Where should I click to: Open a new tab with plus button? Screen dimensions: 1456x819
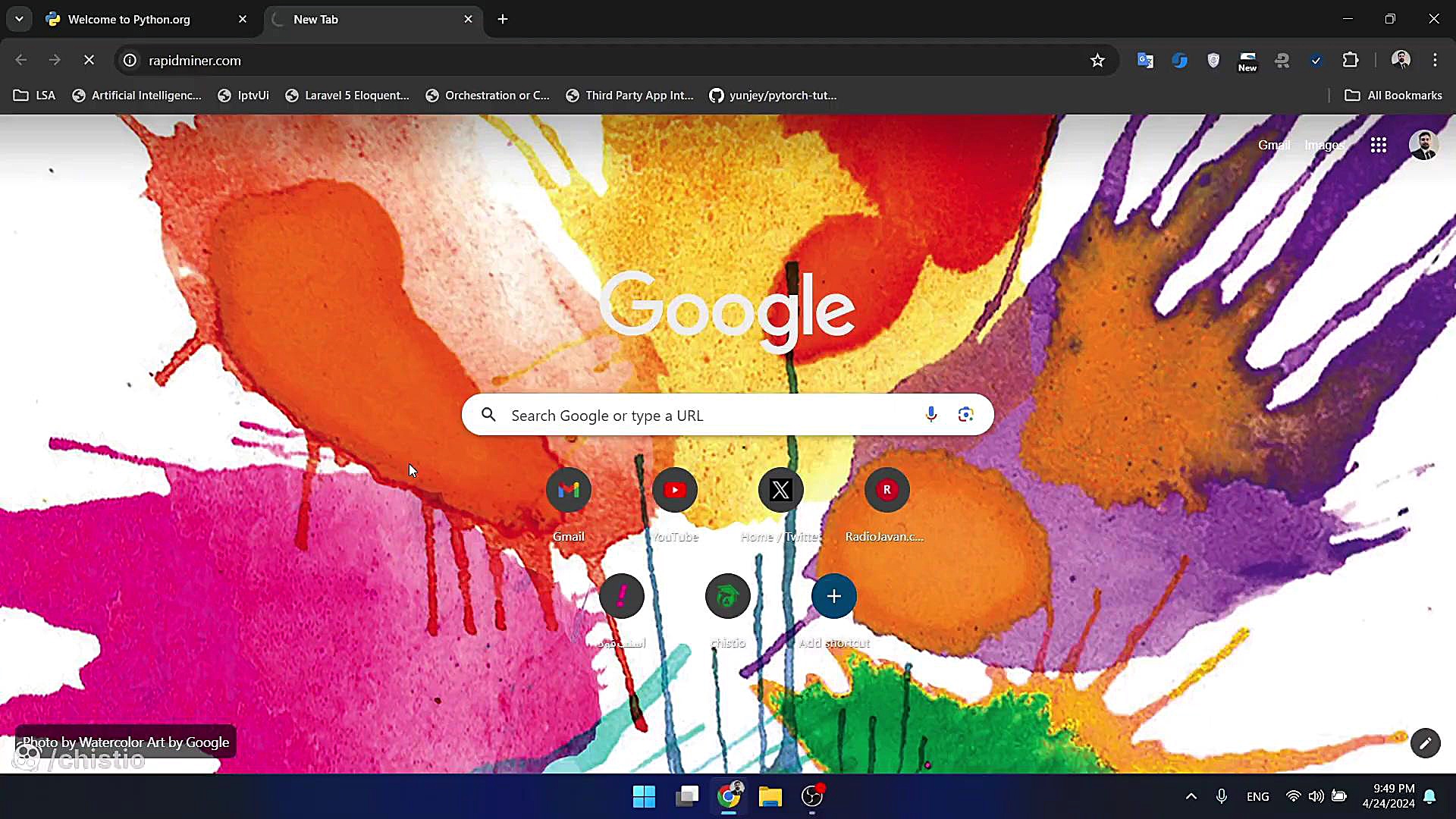503,20
